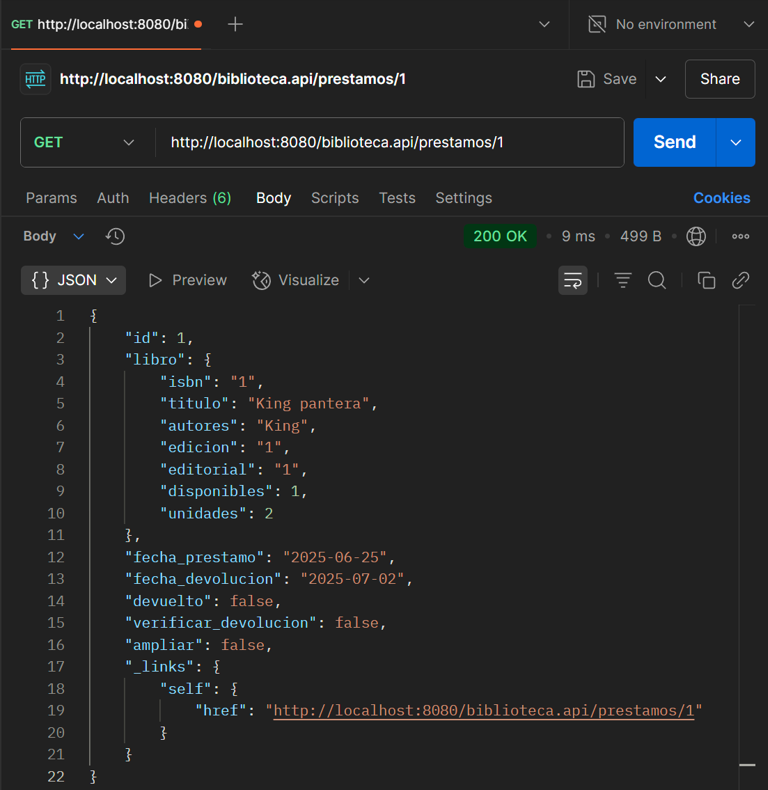Click the "titulo": "King pantera" line
The height and width of the screenshot is (790, 768).
tap(269, 404)
